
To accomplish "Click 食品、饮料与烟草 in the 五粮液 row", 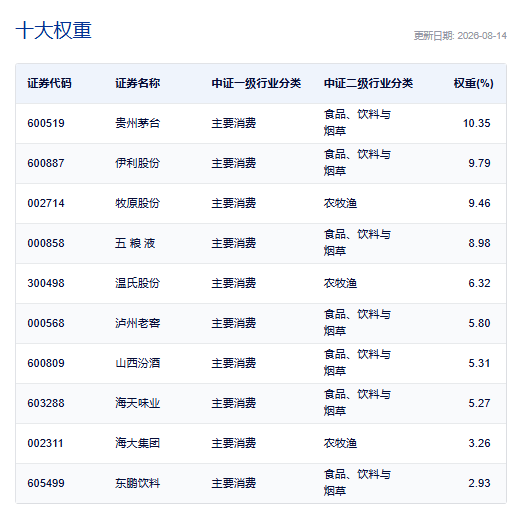I will [357, 243].
